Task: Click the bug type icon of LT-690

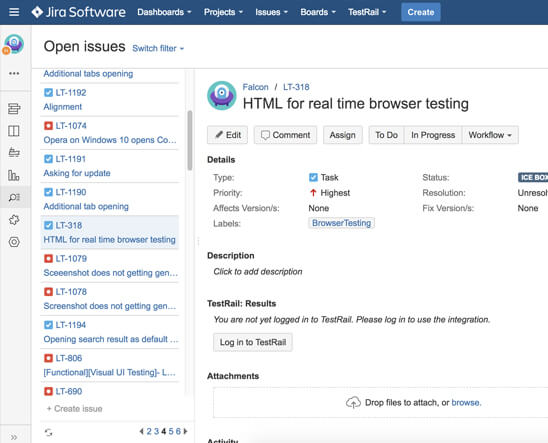Action: [x=48, y=391]
